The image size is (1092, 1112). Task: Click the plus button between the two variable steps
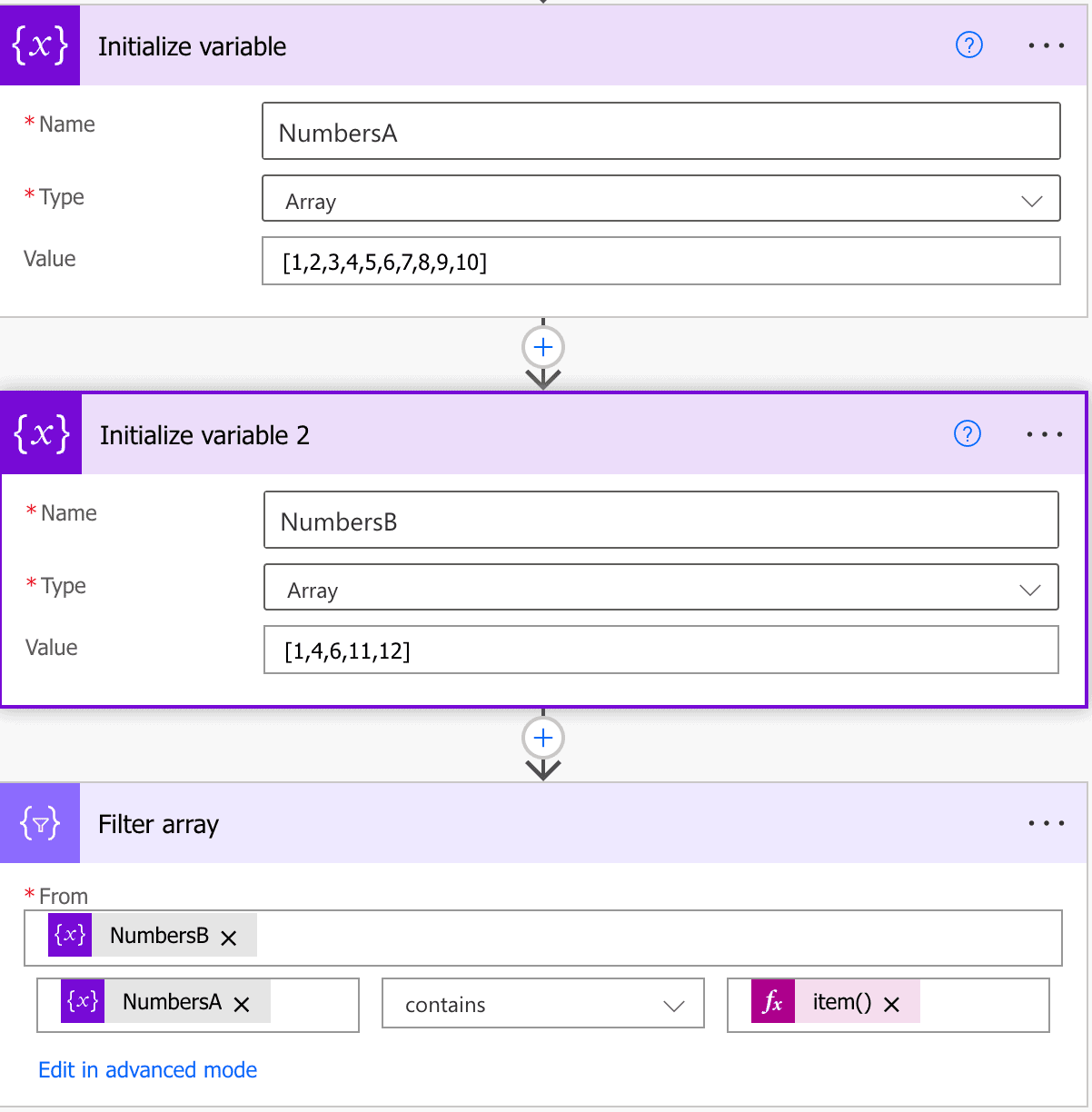coord(542,346)
